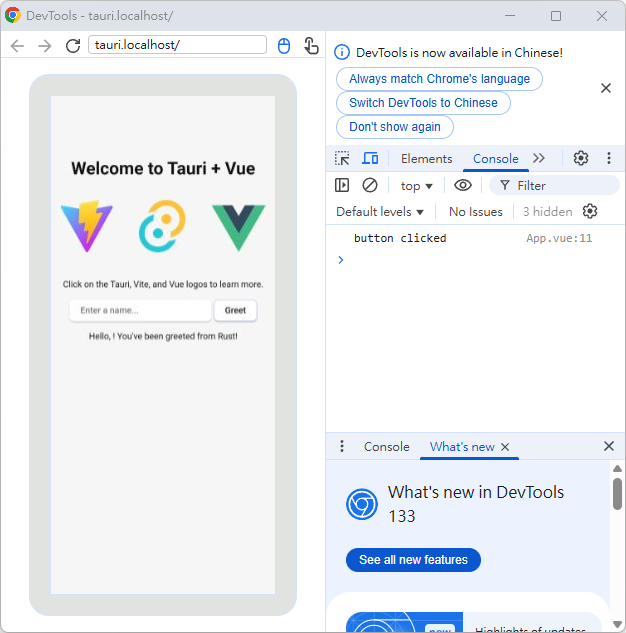626x633 pixels.
Task: Click the thumbnail in What's new card
Action: point(404,622)
